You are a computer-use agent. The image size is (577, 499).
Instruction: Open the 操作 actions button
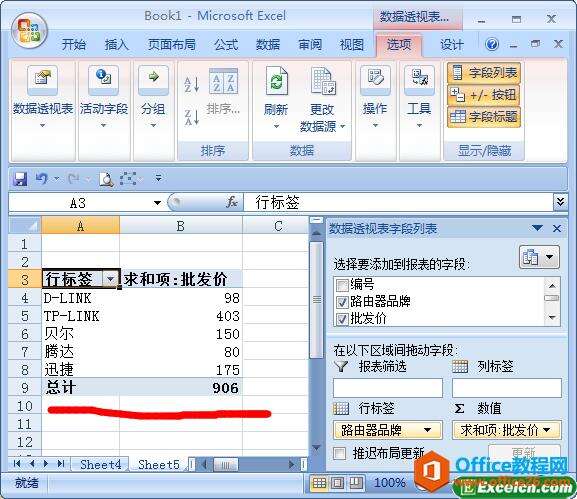375,97
